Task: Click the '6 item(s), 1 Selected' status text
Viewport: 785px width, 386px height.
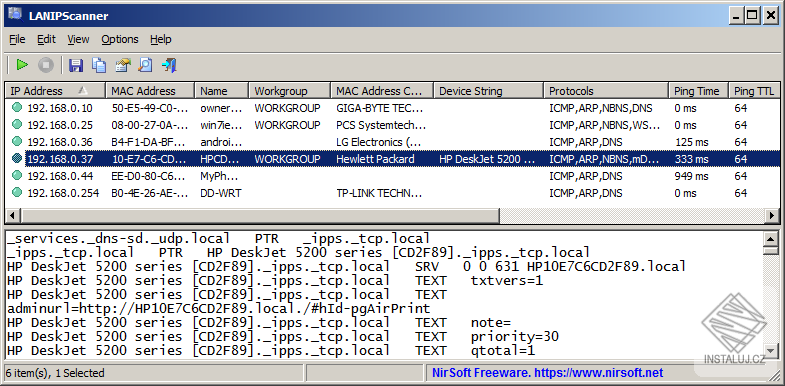Action: point(55,373)
